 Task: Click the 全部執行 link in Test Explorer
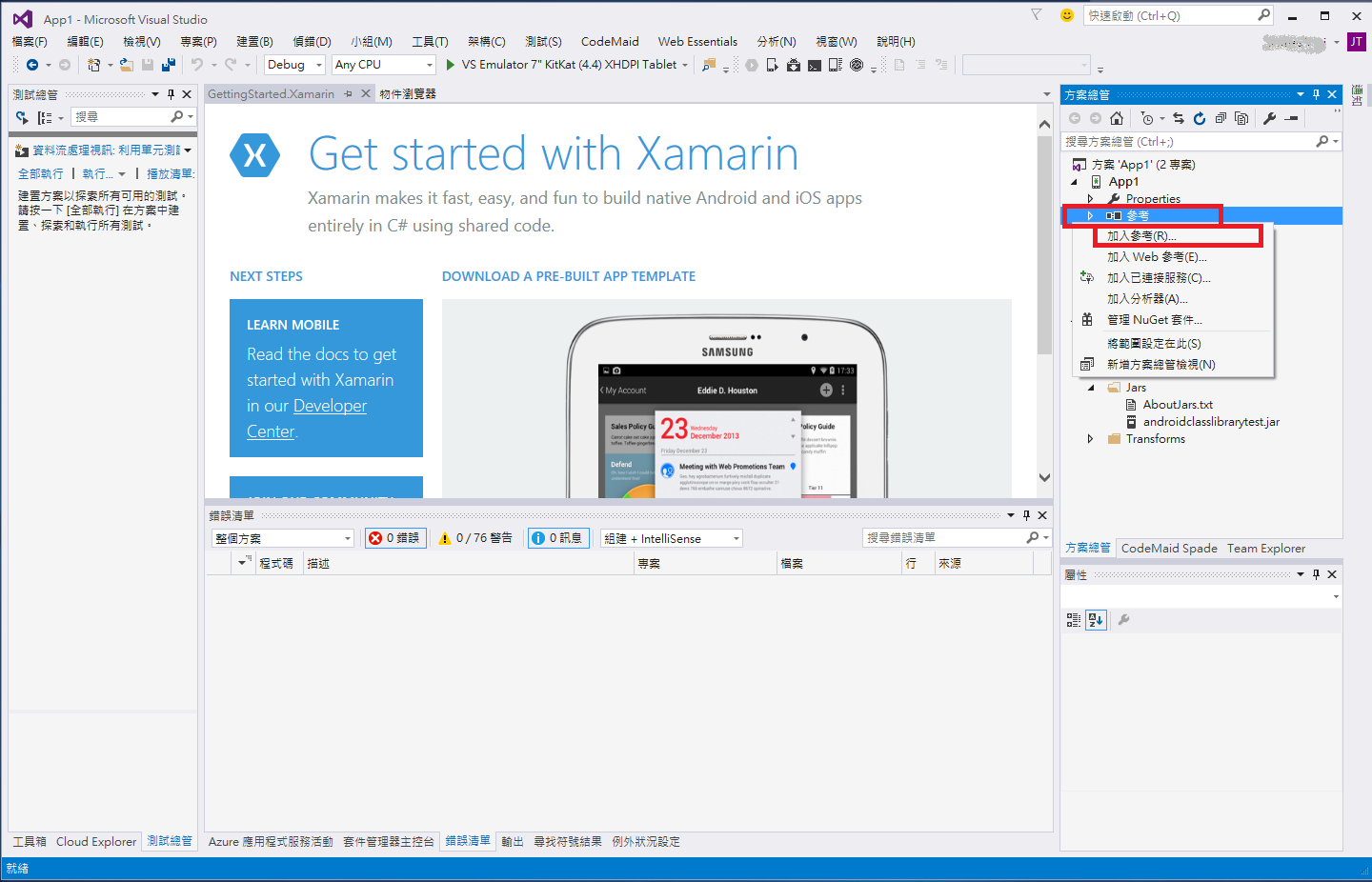click(41, 174)
